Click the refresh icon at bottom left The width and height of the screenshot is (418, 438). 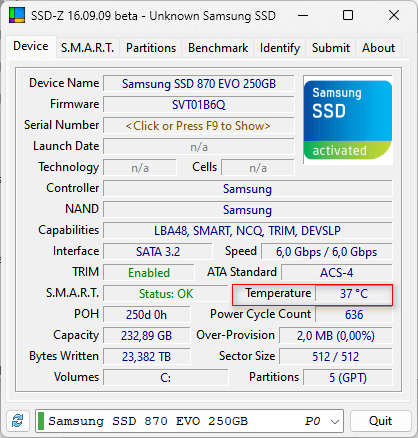[17, 421]
